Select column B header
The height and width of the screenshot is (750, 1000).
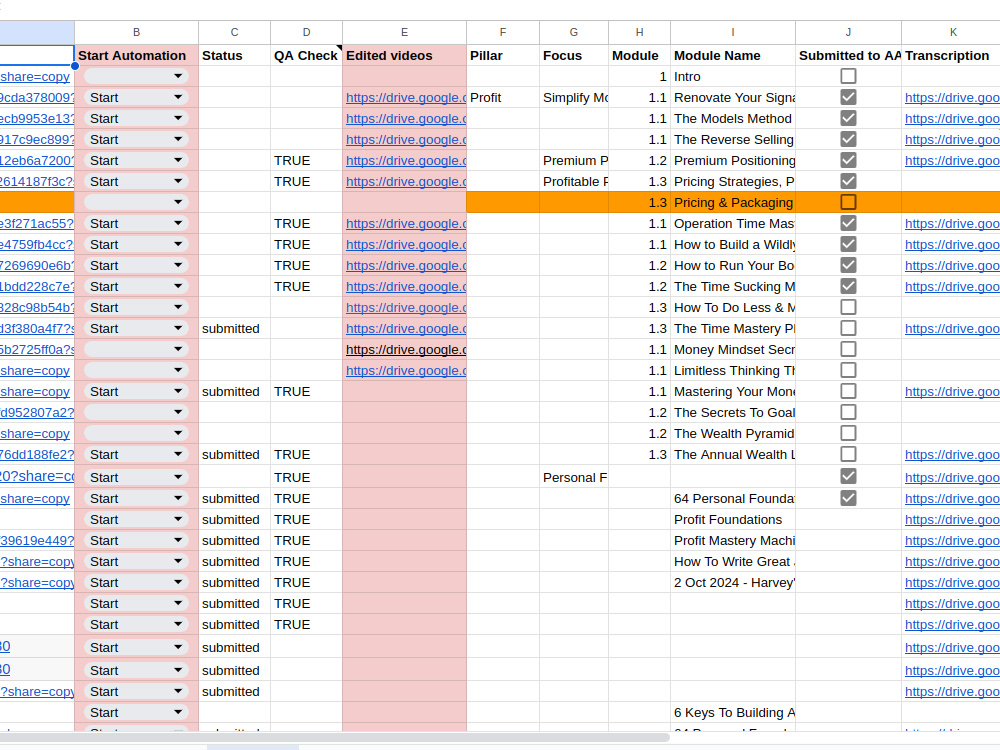coord(136,33)
